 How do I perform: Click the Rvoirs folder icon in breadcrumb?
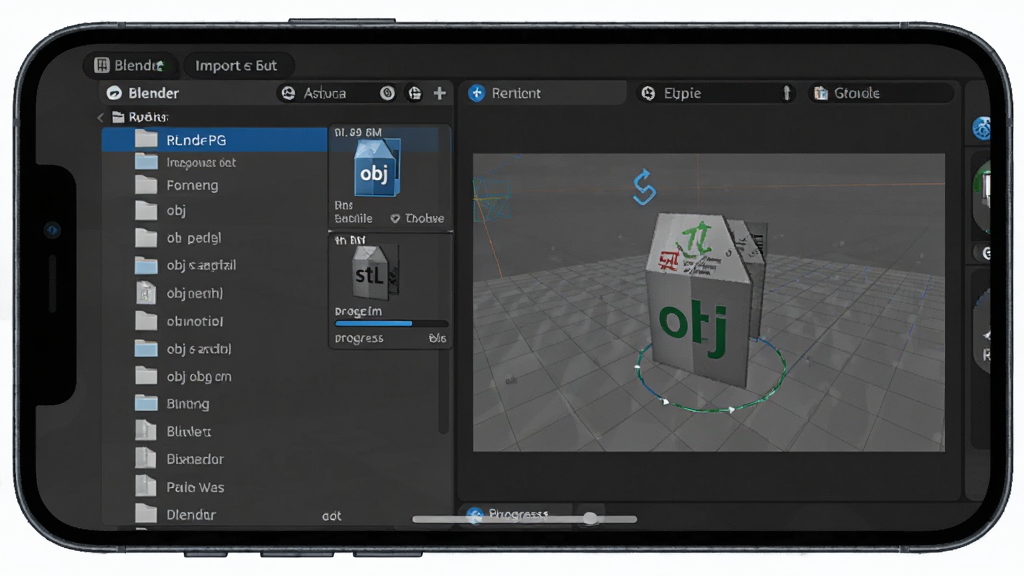click(x=118, y=117)
